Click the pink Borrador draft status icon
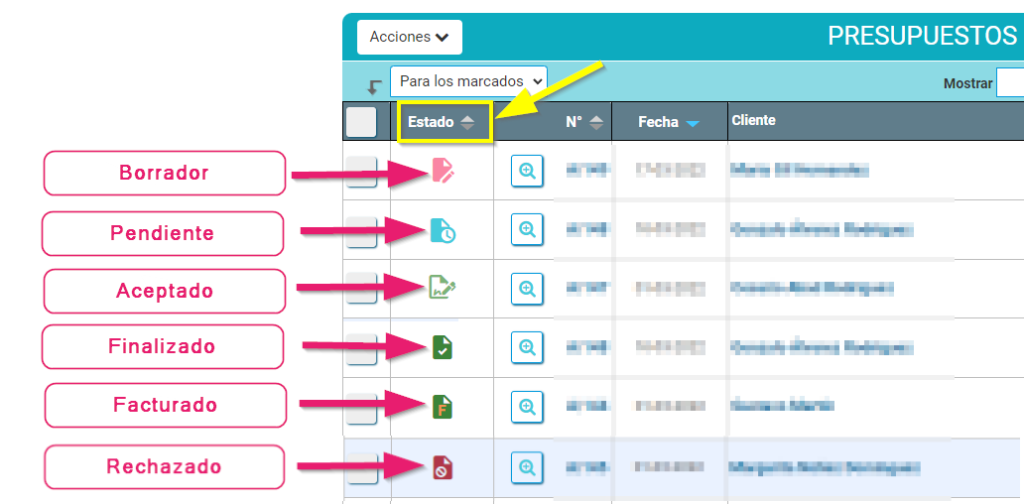The height and width of the screenshot is (504, 1024). pos(443,170)
